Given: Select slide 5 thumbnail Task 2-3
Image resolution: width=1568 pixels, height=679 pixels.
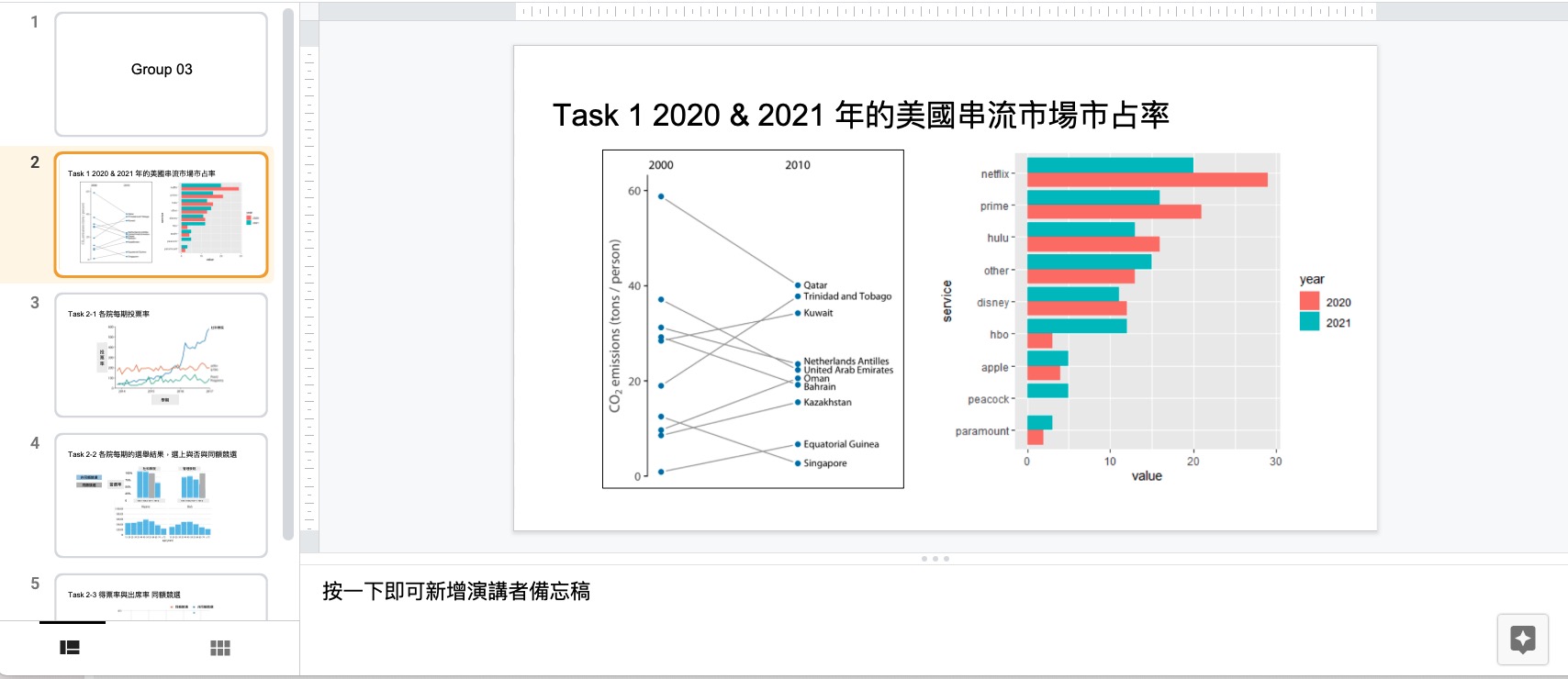Looking at the screenshot, I should 162,597.
